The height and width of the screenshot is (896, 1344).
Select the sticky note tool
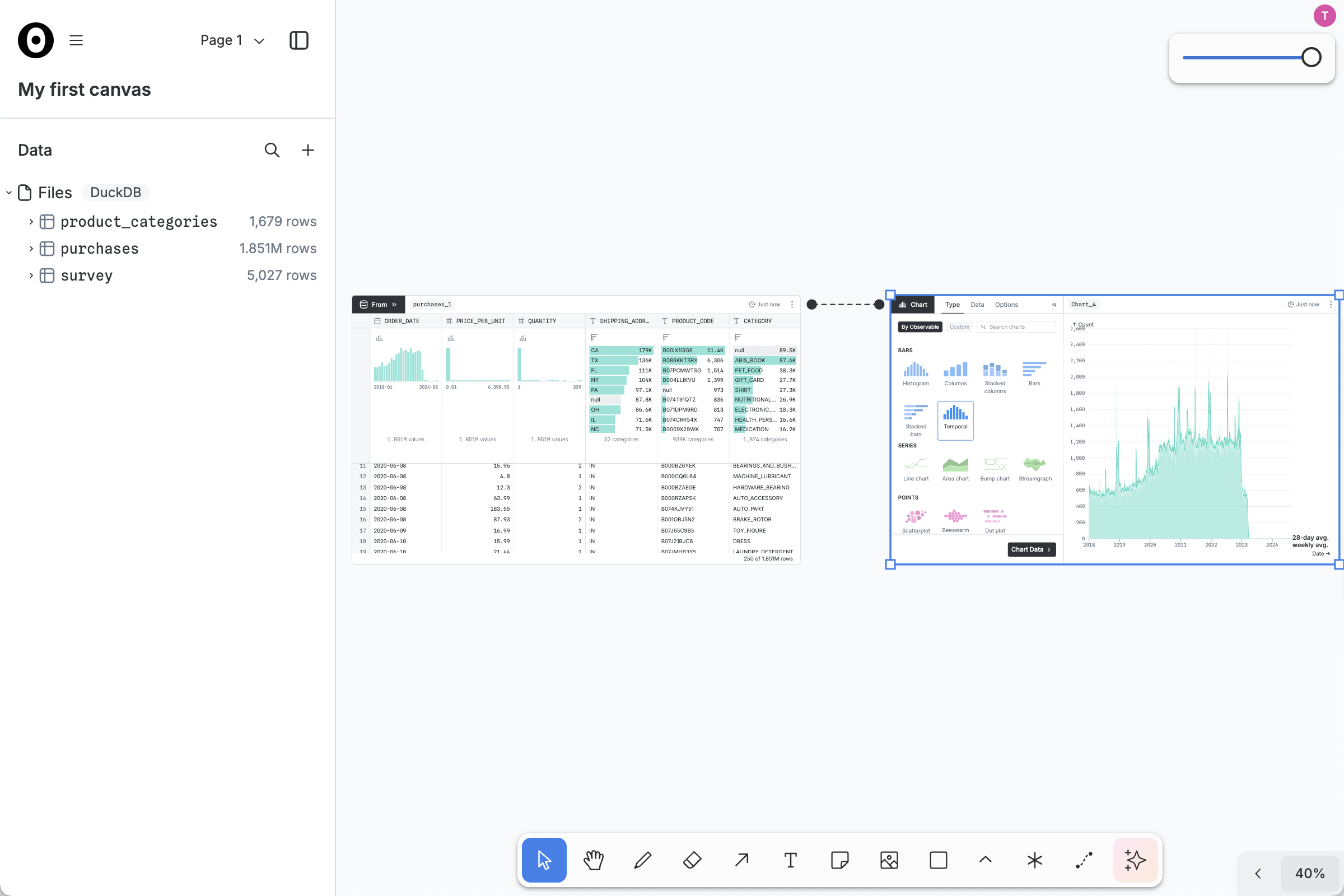(839, 860)
